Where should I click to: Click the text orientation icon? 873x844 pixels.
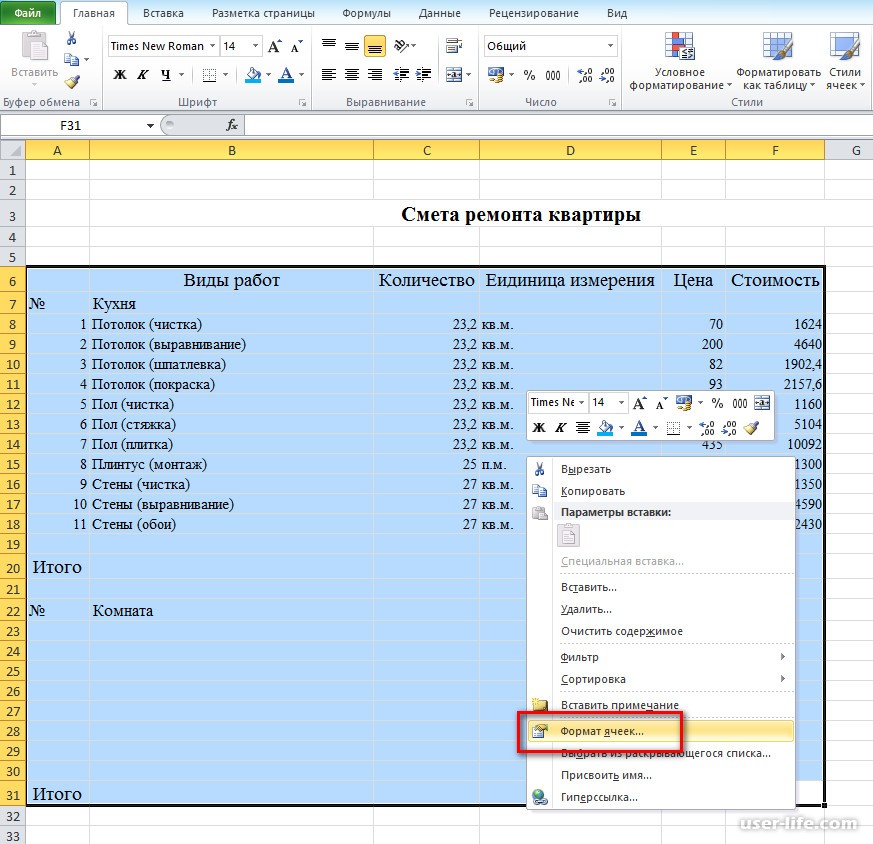(x=402, y=46)
